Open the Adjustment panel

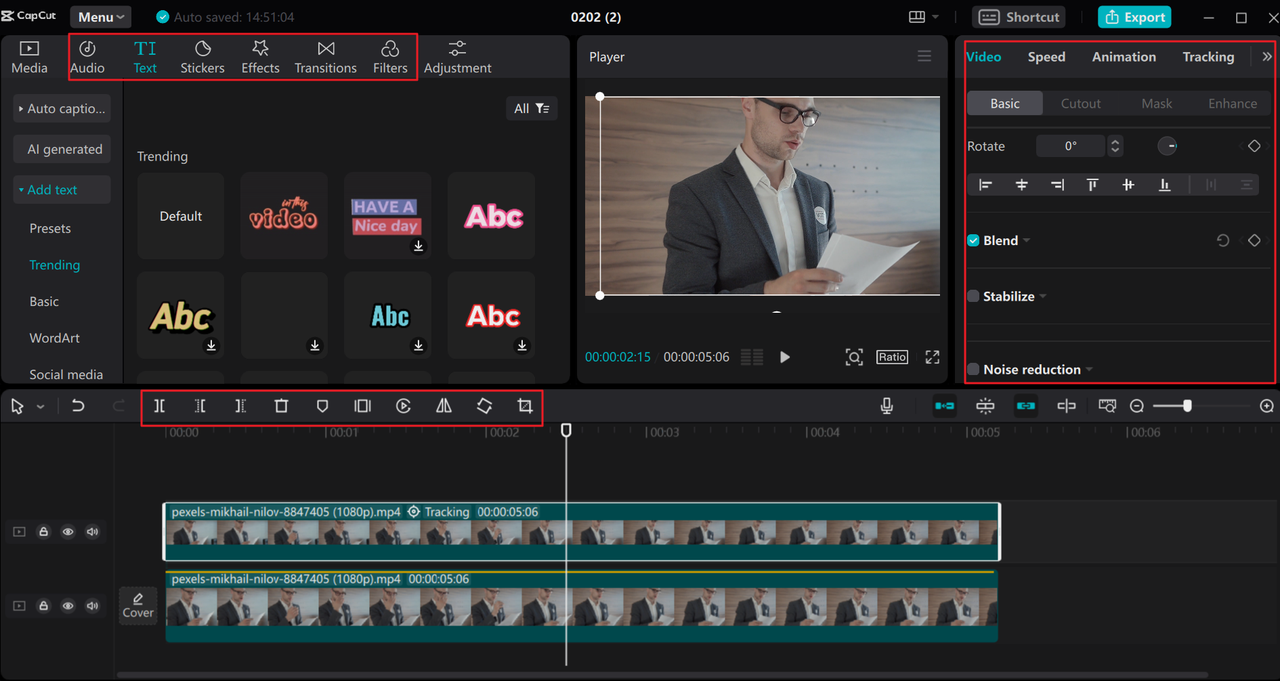(457, 57)
